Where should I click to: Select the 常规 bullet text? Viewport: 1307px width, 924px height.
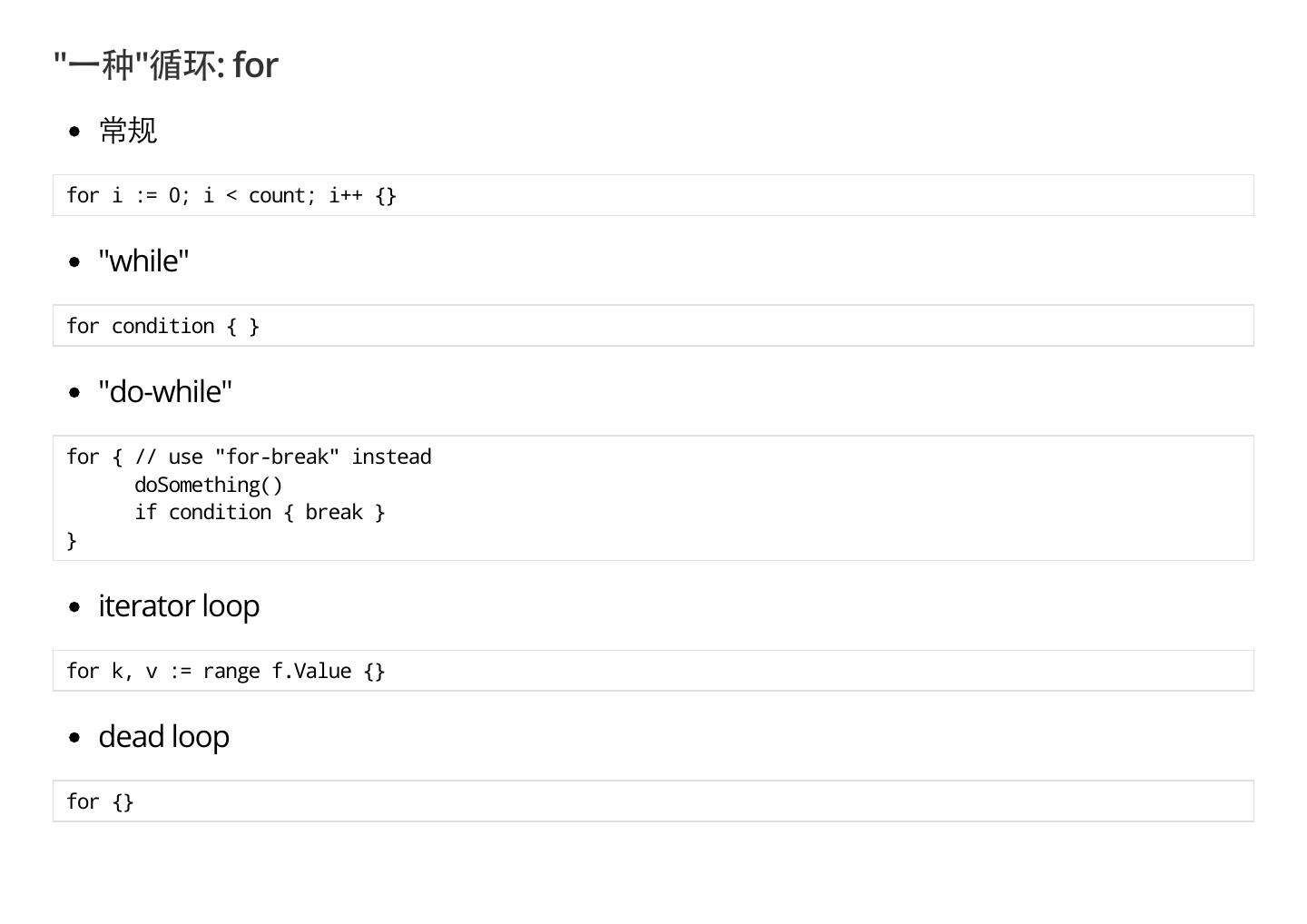pyautogui.click(x=128, y=131)
